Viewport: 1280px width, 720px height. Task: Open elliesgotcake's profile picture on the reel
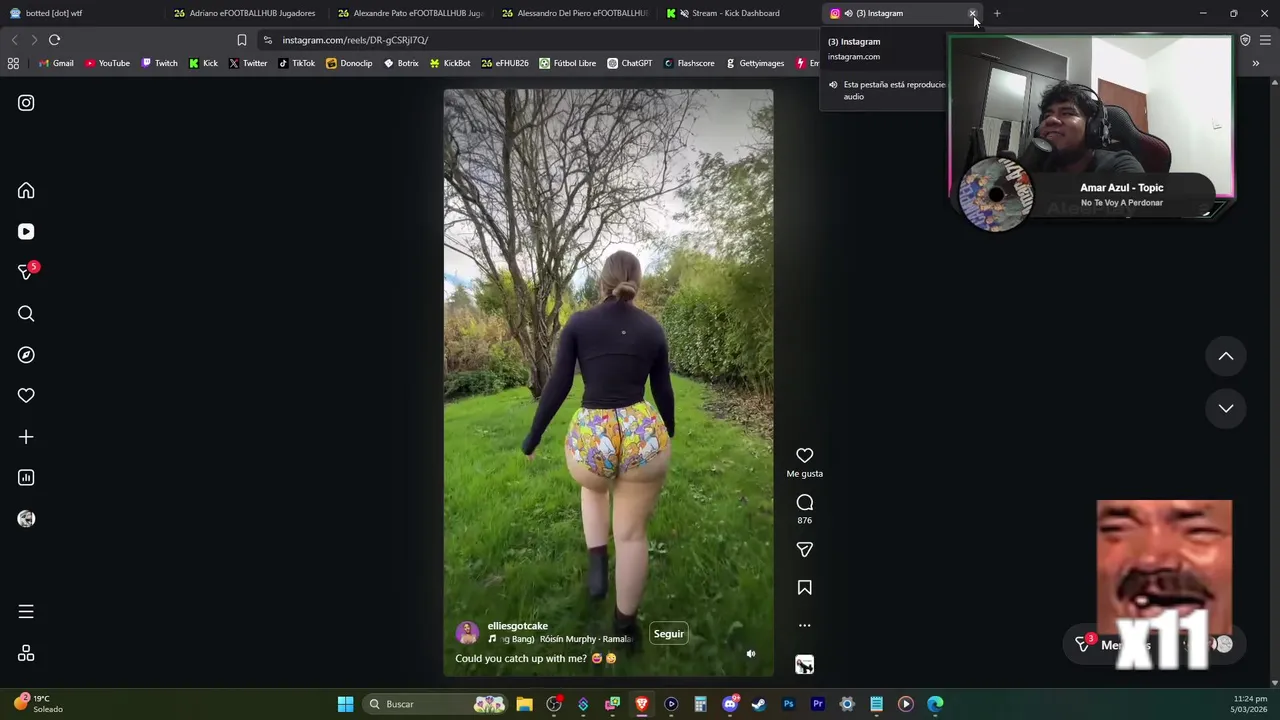(x=467, y=632)
